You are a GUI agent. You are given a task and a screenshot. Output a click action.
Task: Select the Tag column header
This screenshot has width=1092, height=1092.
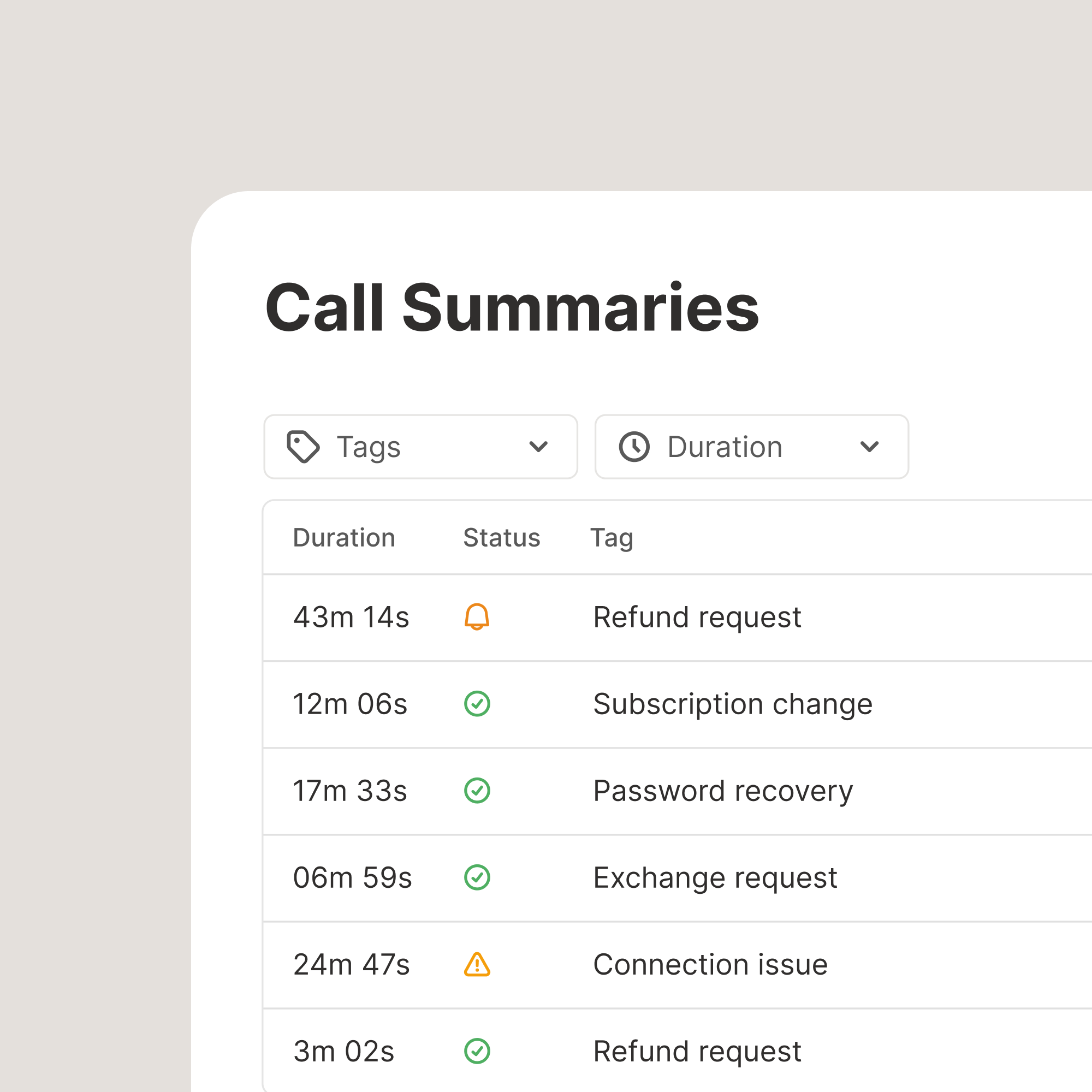pos(612,537)
